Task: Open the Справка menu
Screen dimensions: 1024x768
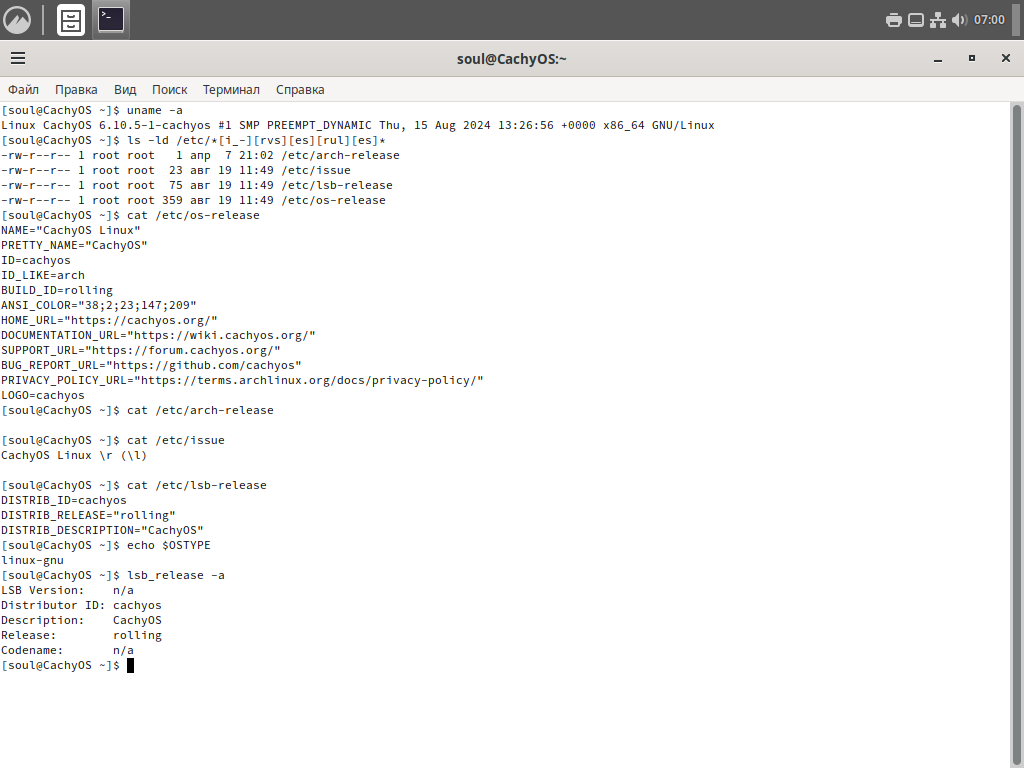Action: [x=300, y=89]
